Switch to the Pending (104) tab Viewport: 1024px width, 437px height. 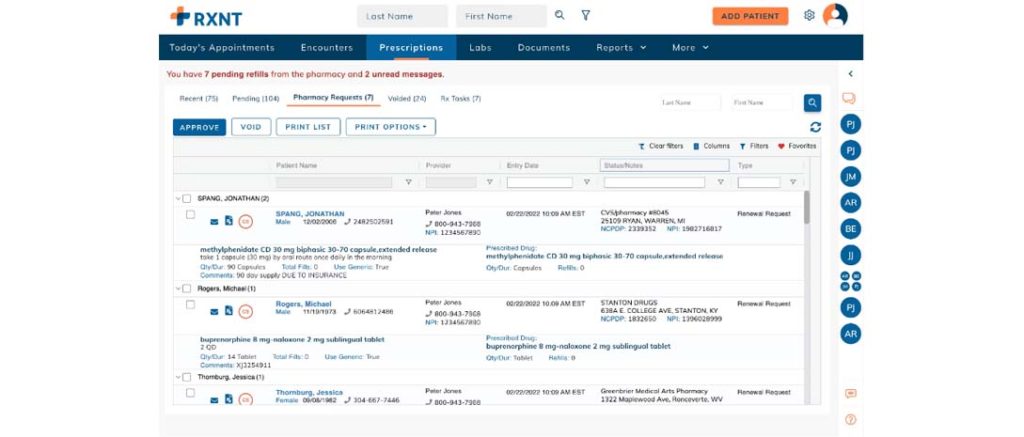pyautogui.click(x=255, y=98)
